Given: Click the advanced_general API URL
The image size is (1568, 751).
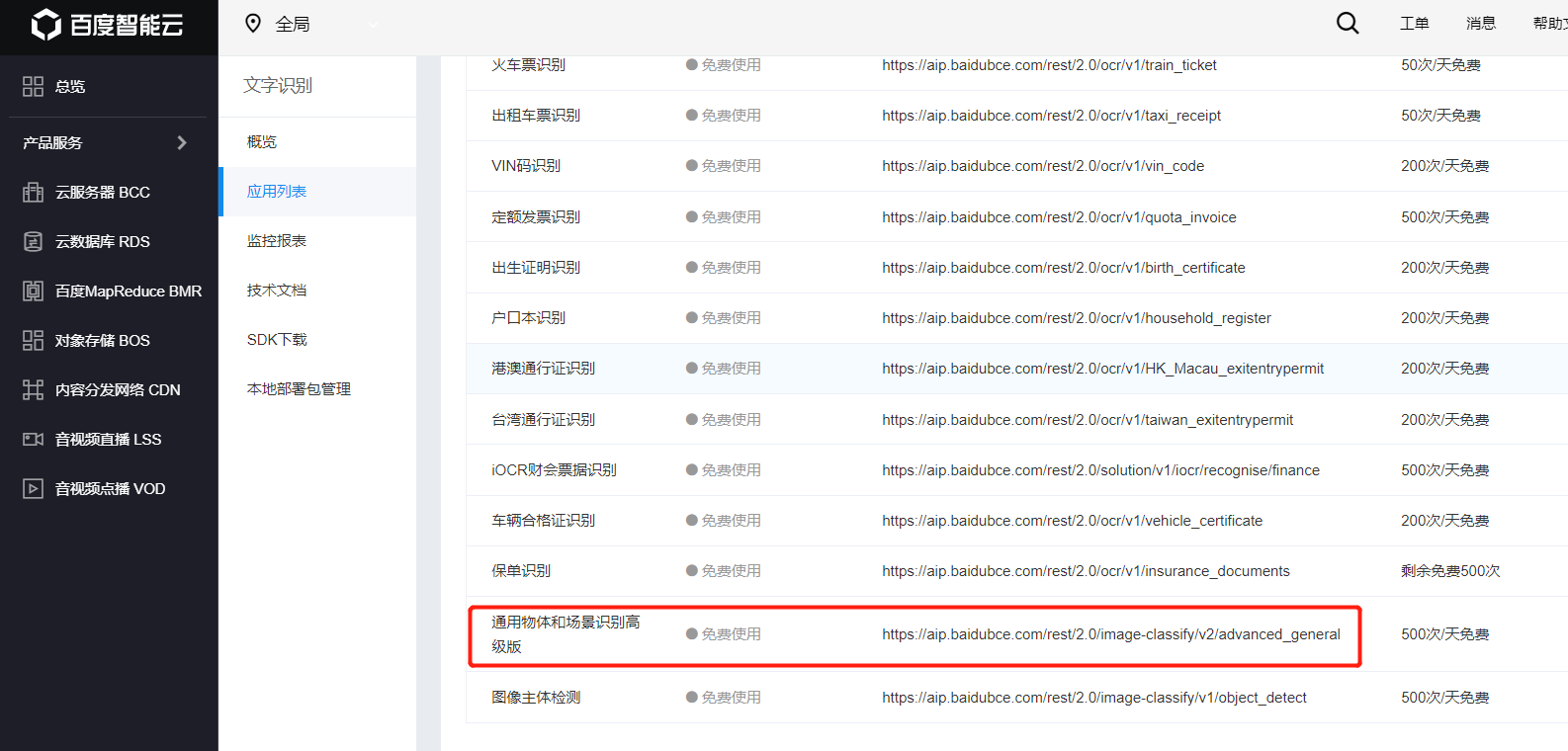Looking at the screenshot, I should pyautogui.click(x=1111, y=634).
